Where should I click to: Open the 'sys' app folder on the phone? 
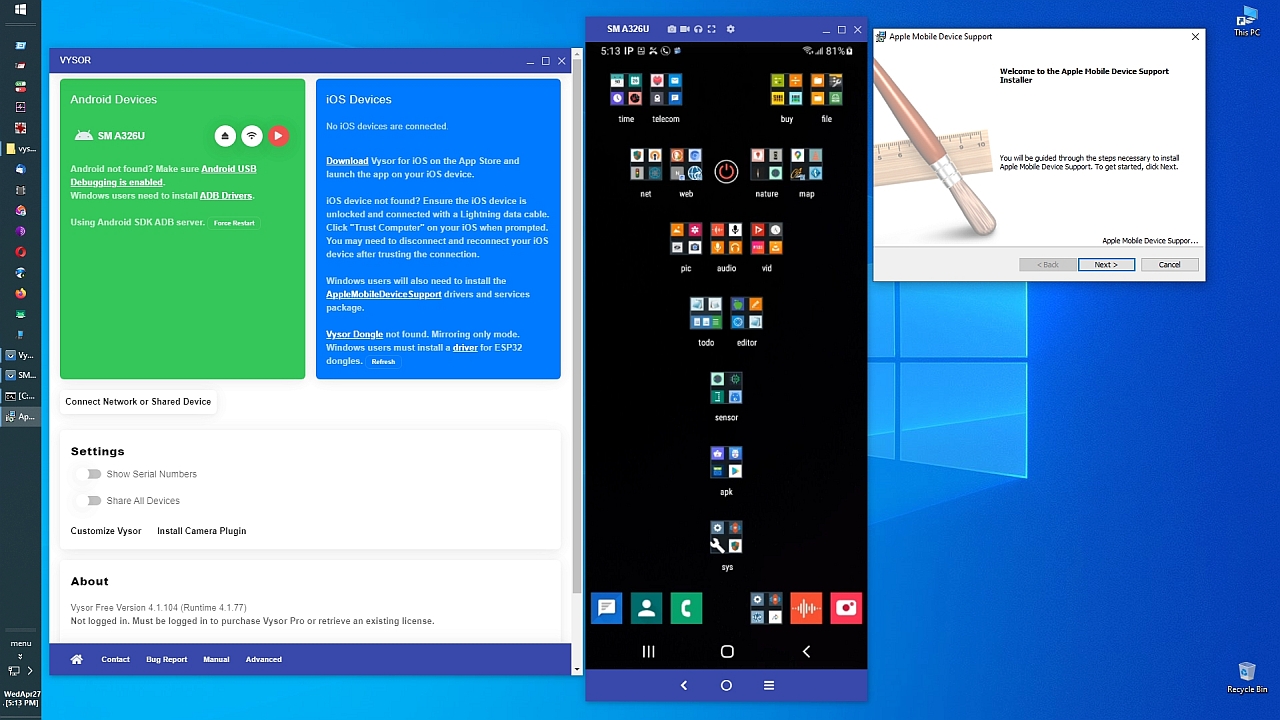pyautogui.click(x=726, y=545)
